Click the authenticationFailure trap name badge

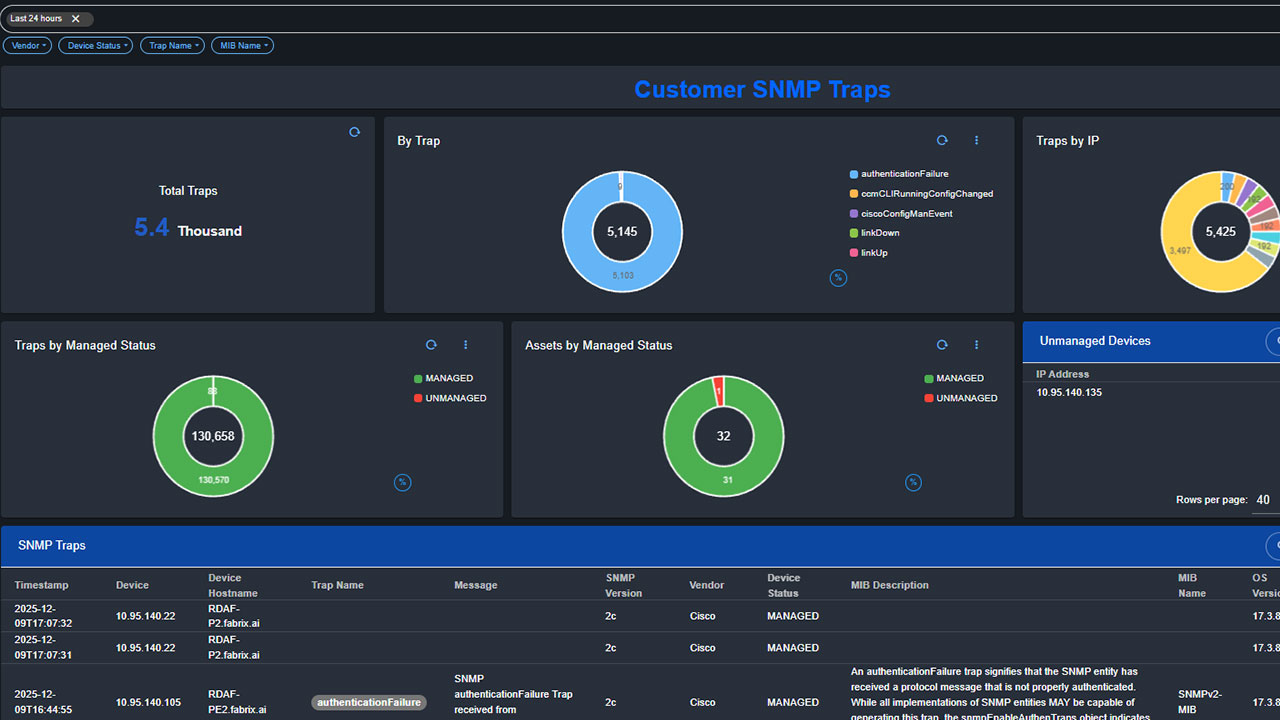[x=368, y=702]
